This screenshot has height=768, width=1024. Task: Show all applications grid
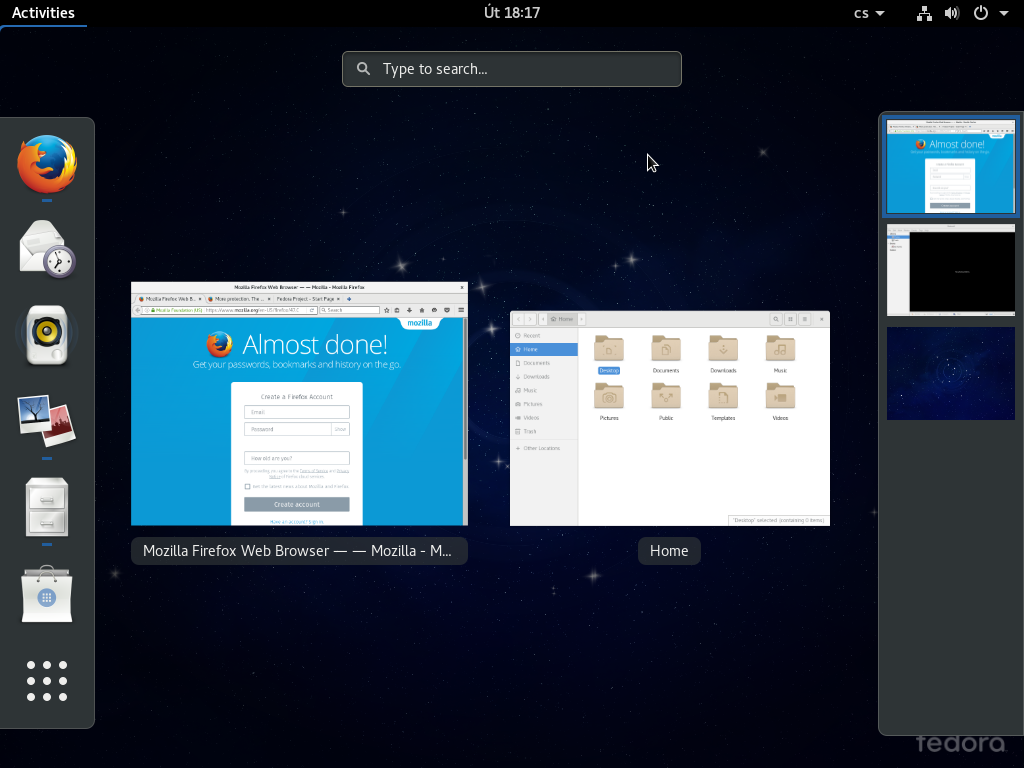click(x=47, y=681)
